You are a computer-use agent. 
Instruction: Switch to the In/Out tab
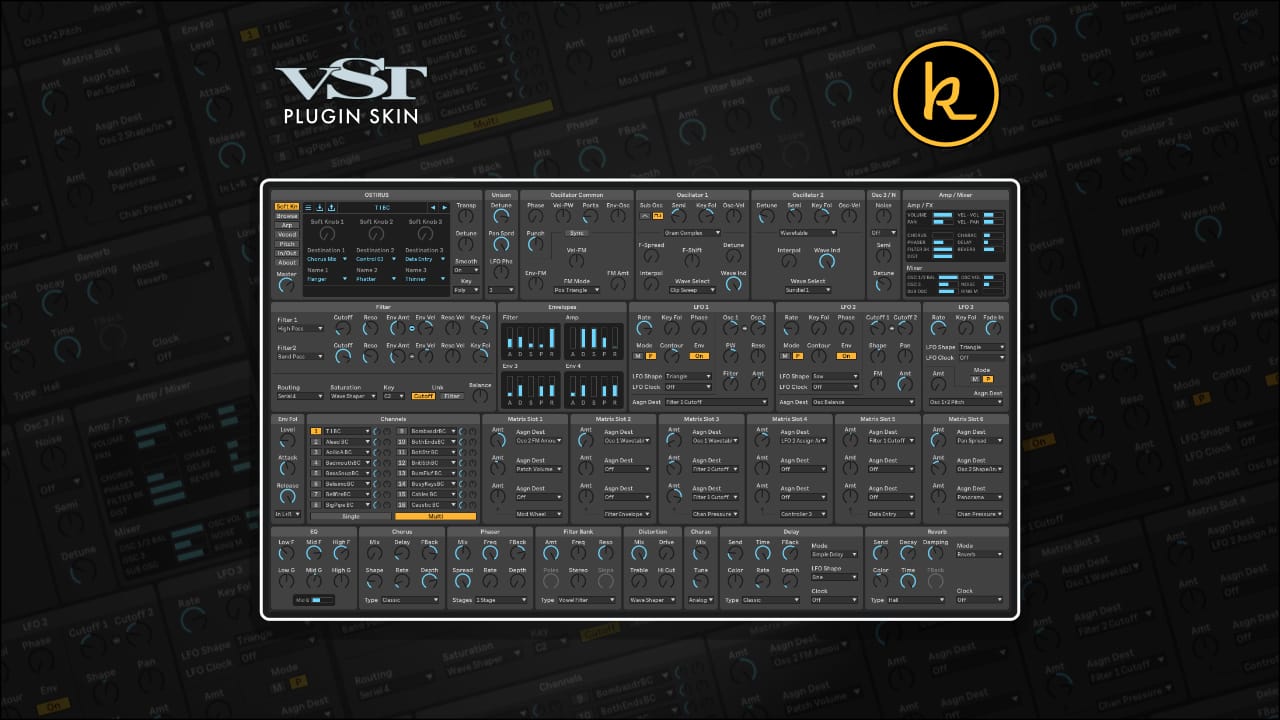tap(287, 253)
